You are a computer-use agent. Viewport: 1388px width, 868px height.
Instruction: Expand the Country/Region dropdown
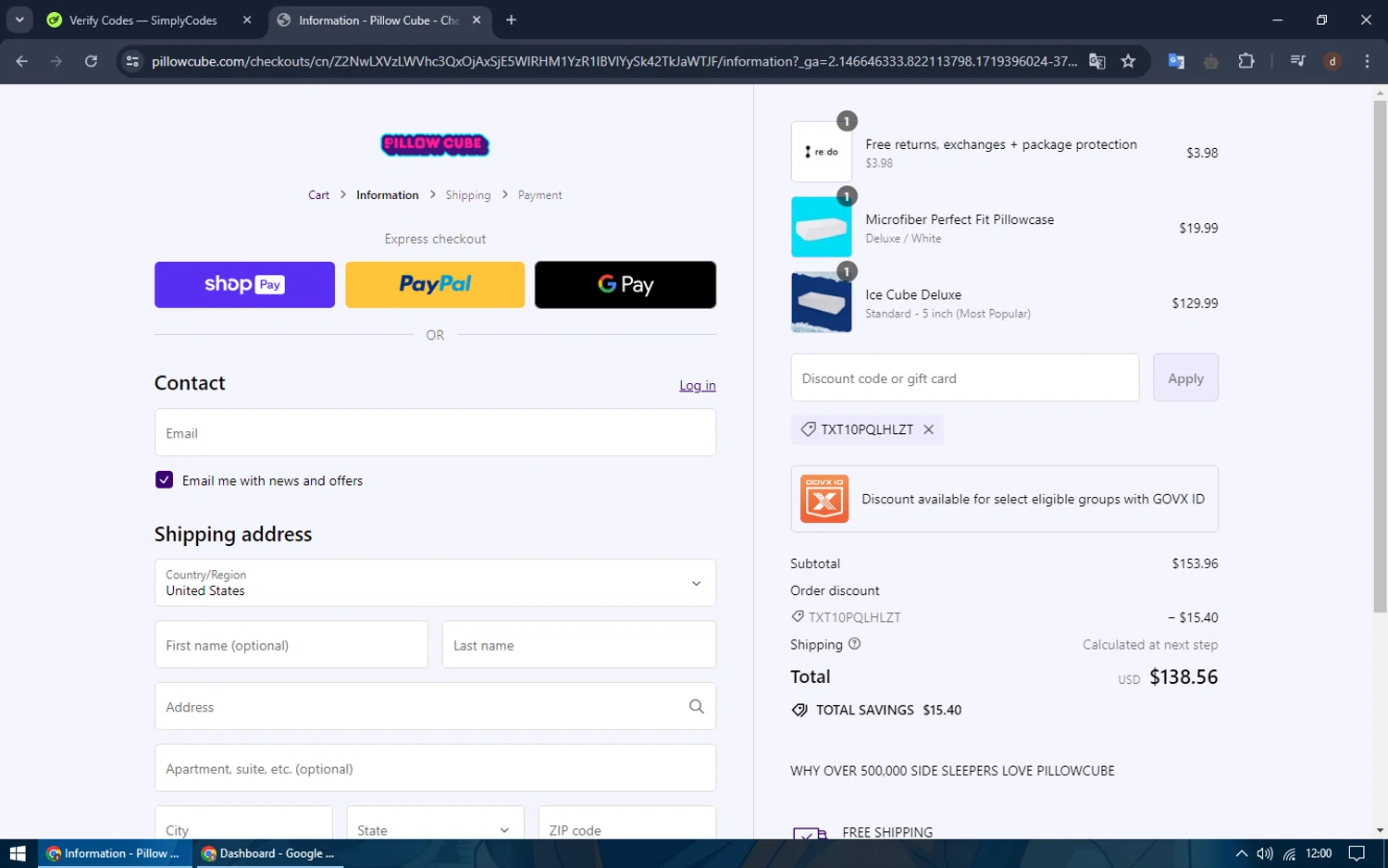(435, 583)
